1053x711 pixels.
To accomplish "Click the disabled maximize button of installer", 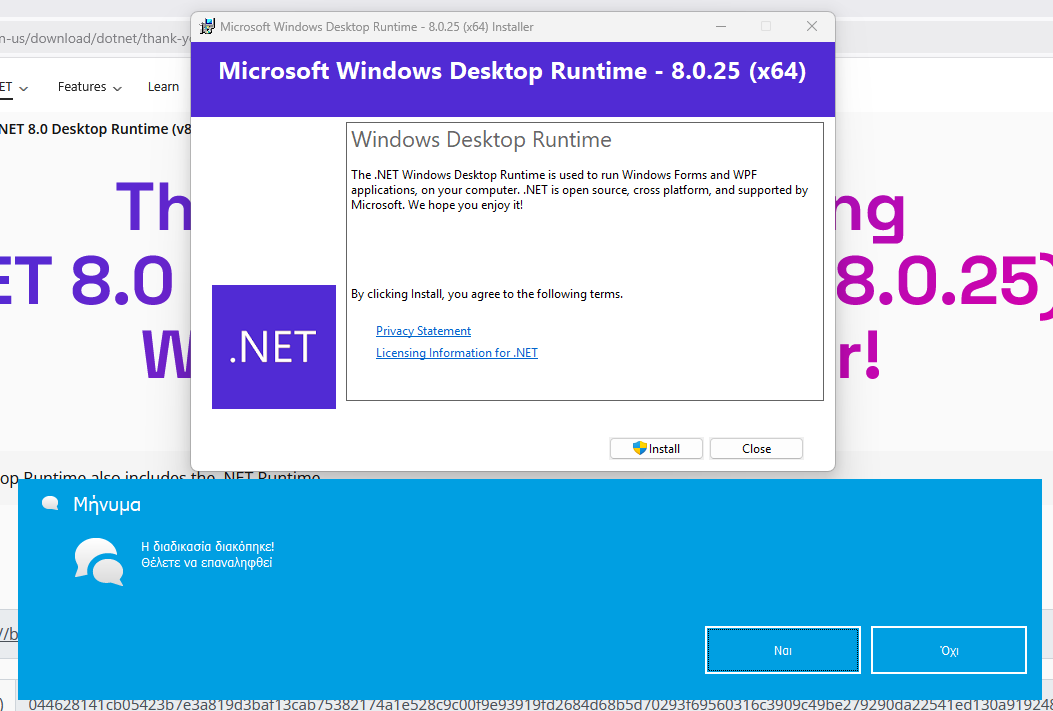I will click(x=766, y=27).
